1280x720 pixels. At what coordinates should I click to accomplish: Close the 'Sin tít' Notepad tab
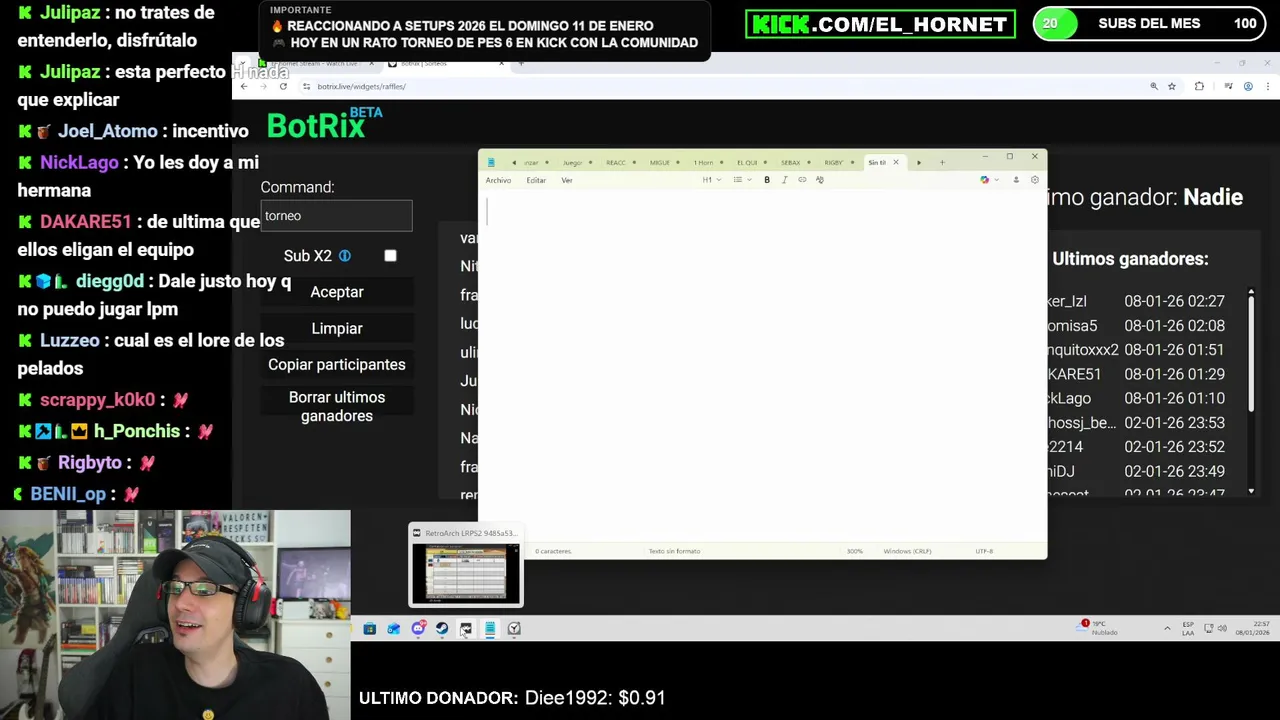(x=896, y=162)
